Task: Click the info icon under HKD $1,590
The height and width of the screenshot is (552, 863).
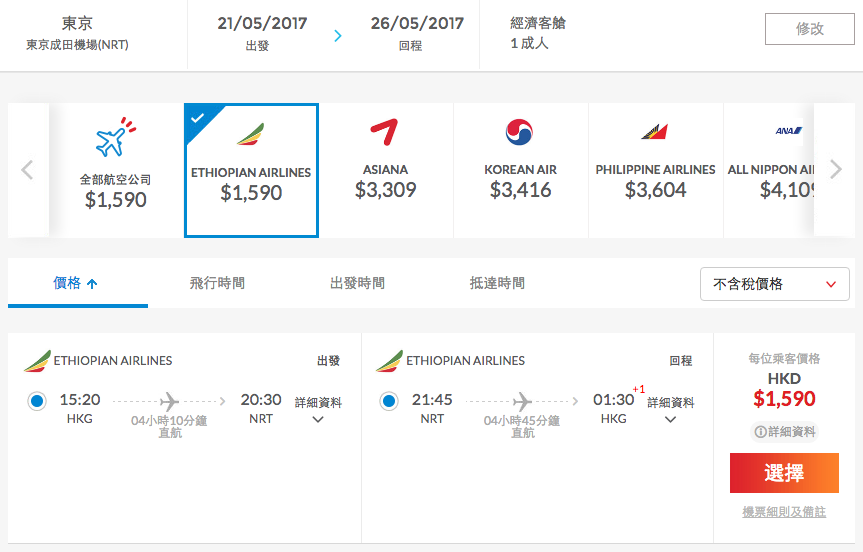Action: pos(760,432)
